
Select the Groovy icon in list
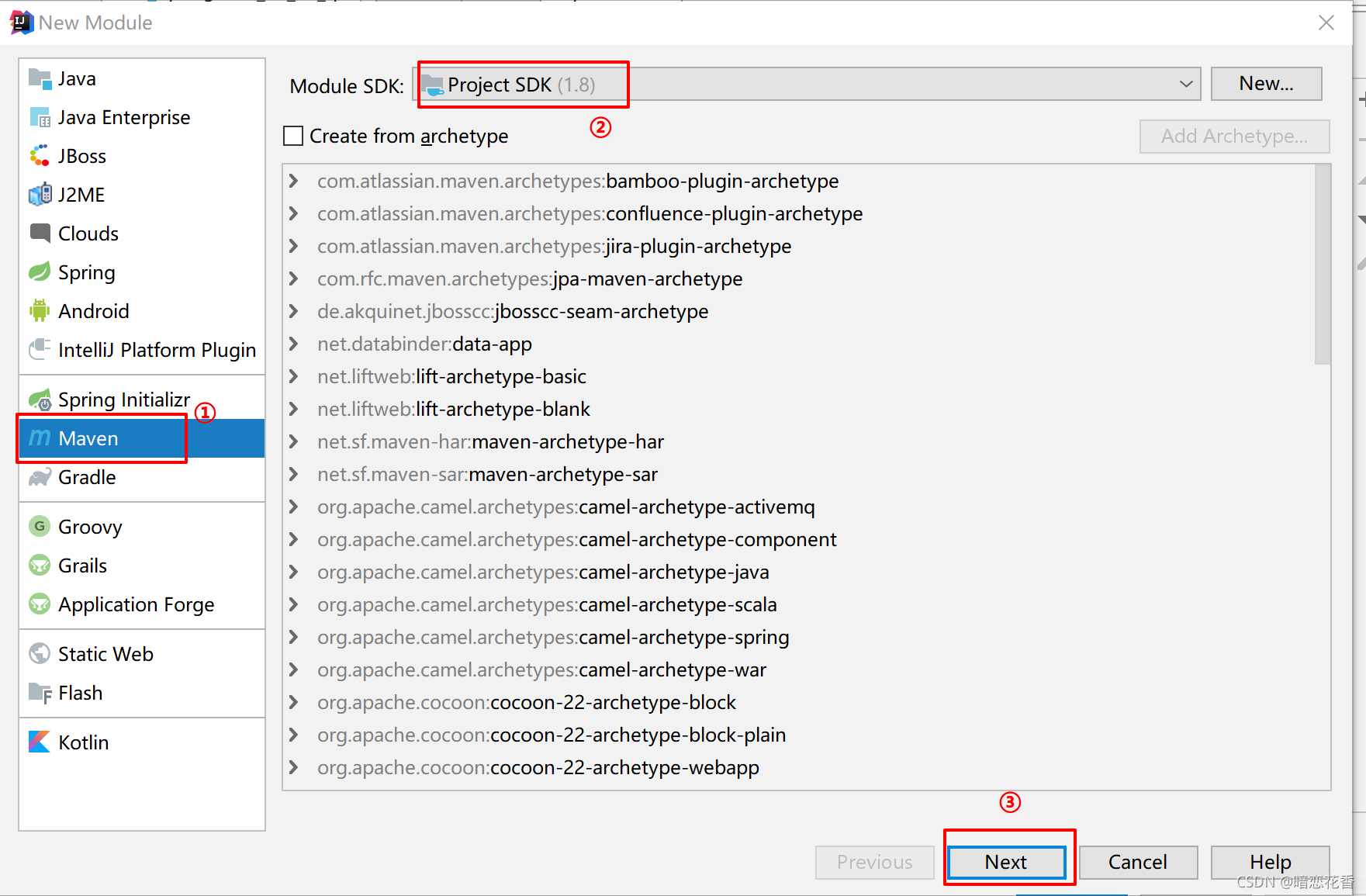point(40,527)
